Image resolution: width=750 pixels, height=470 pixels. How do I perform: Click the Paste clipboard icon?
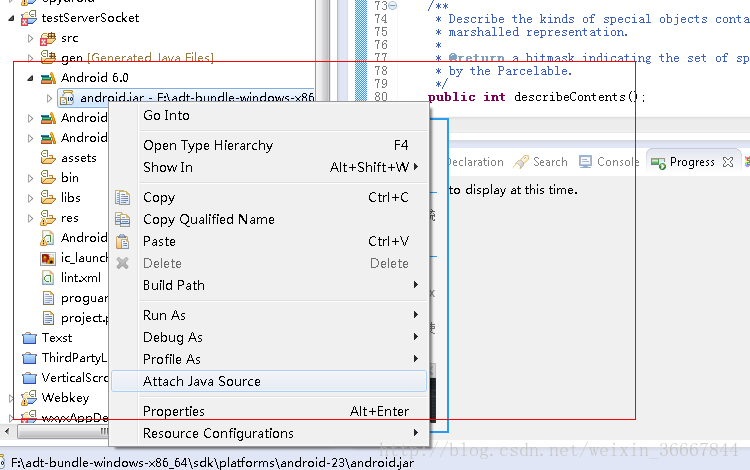pyautogui.click(x=122, y=241)
